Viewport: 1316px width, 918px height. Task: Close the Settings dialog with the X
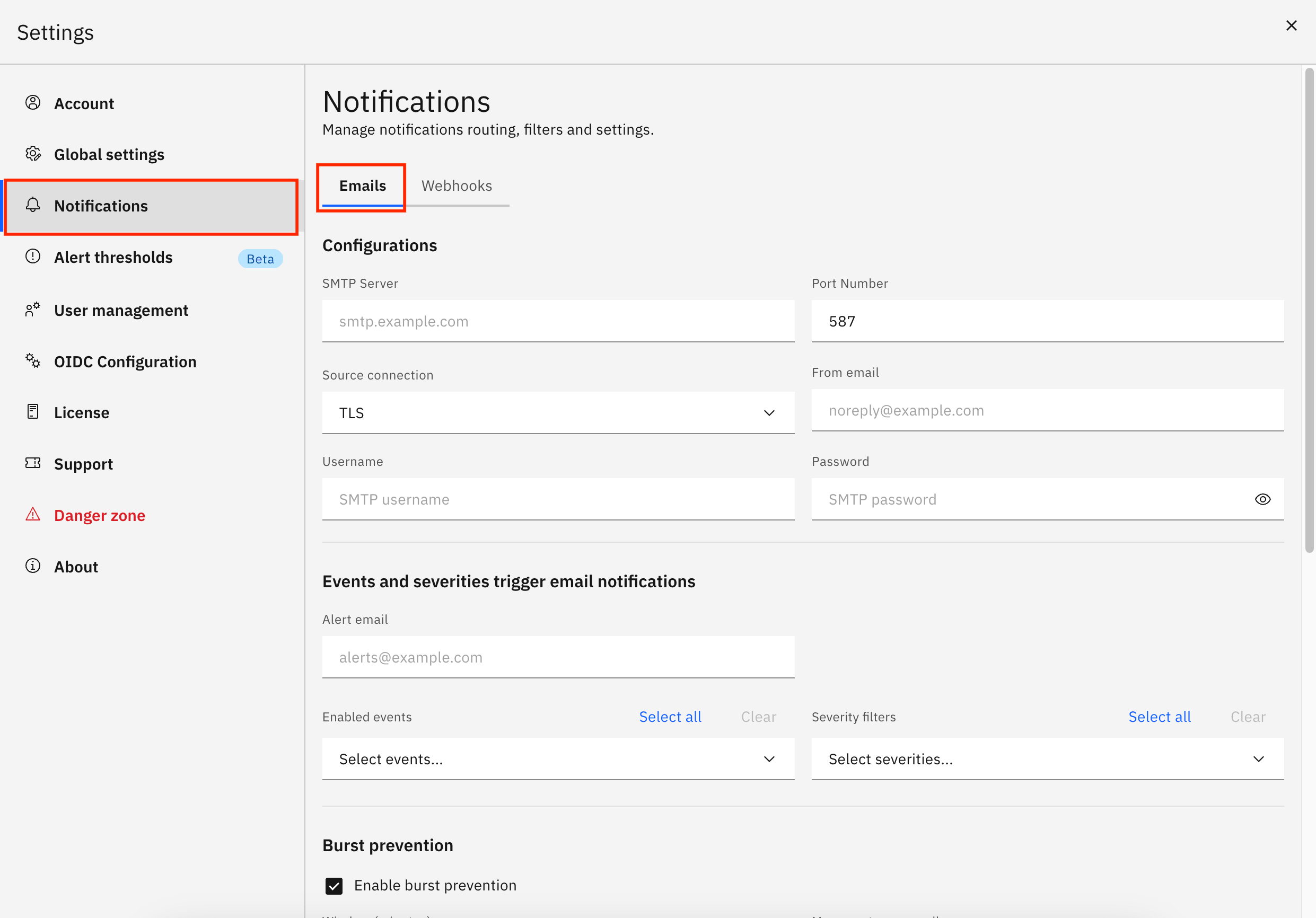[x=1291, y=25]
